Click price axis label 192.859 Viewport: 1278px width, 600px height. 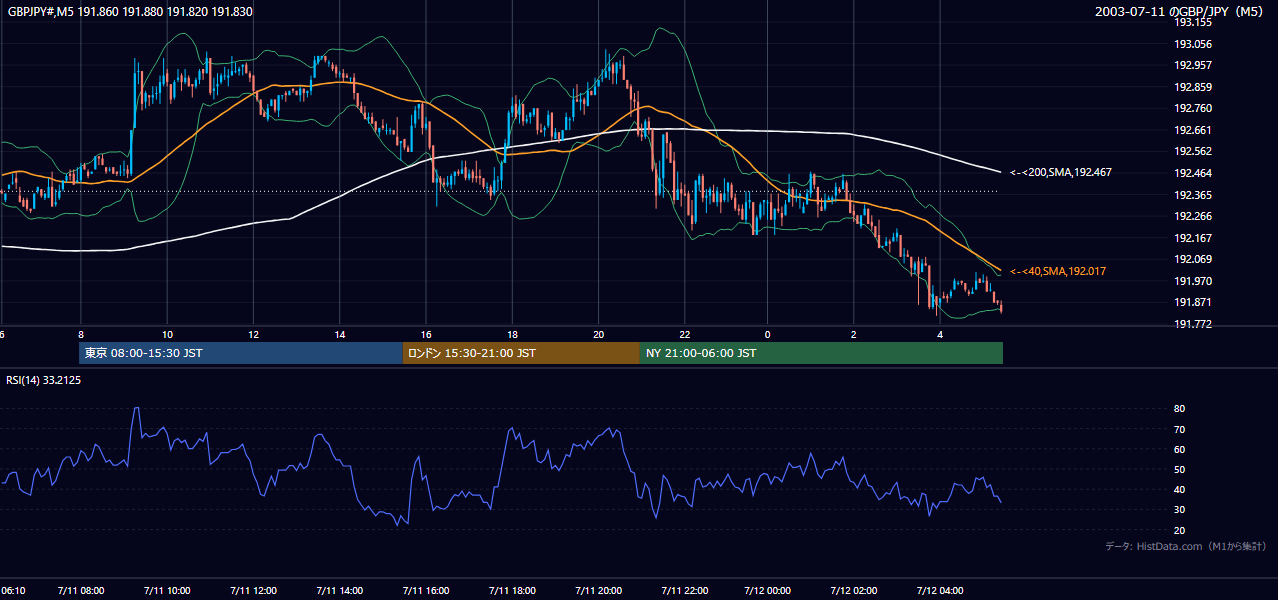1193,87
